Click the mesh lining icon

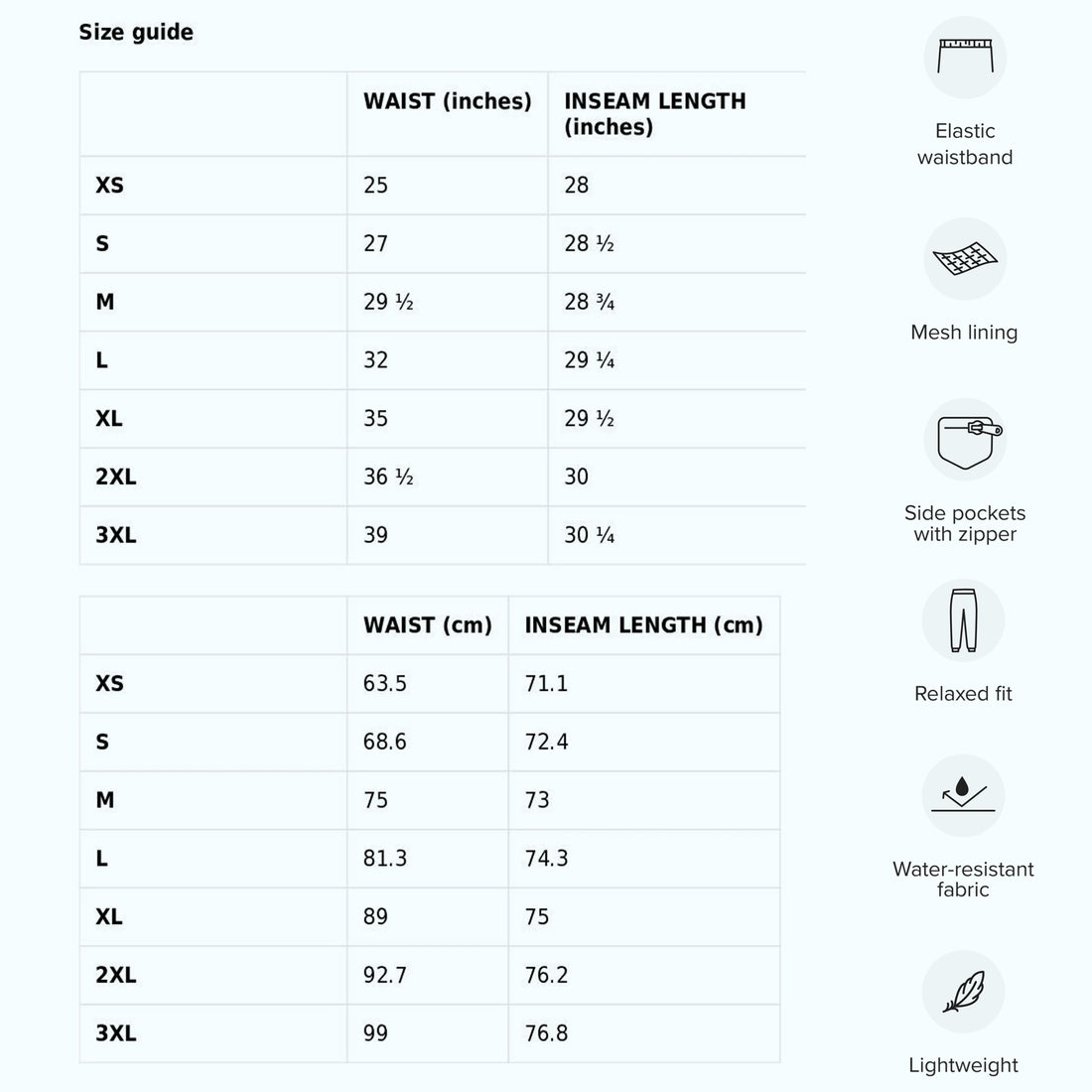coord(965,259)
